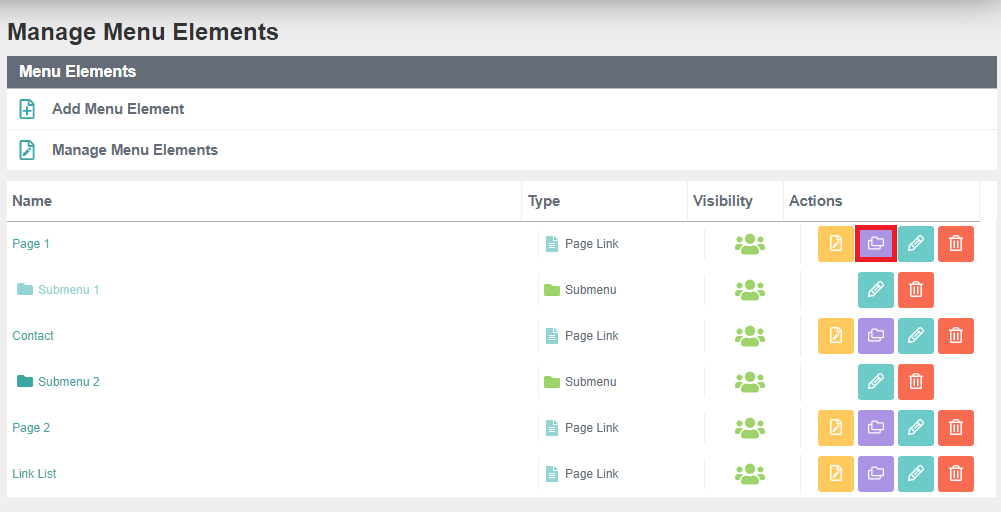
Task: Expand the Submenu 1 folder item
Action: point(58,290)
